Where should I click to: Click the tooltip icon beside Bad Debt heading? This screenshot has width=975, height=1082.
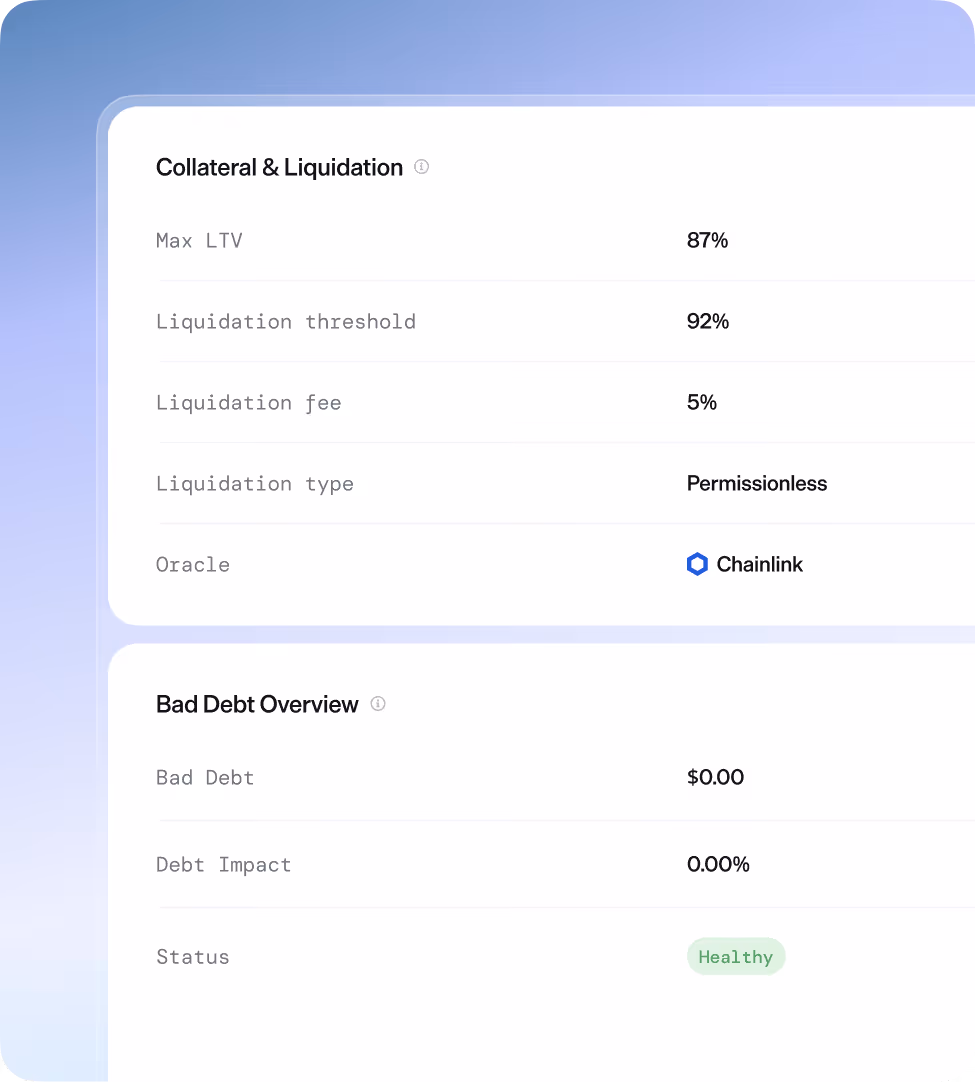click(x=378, y=704)
